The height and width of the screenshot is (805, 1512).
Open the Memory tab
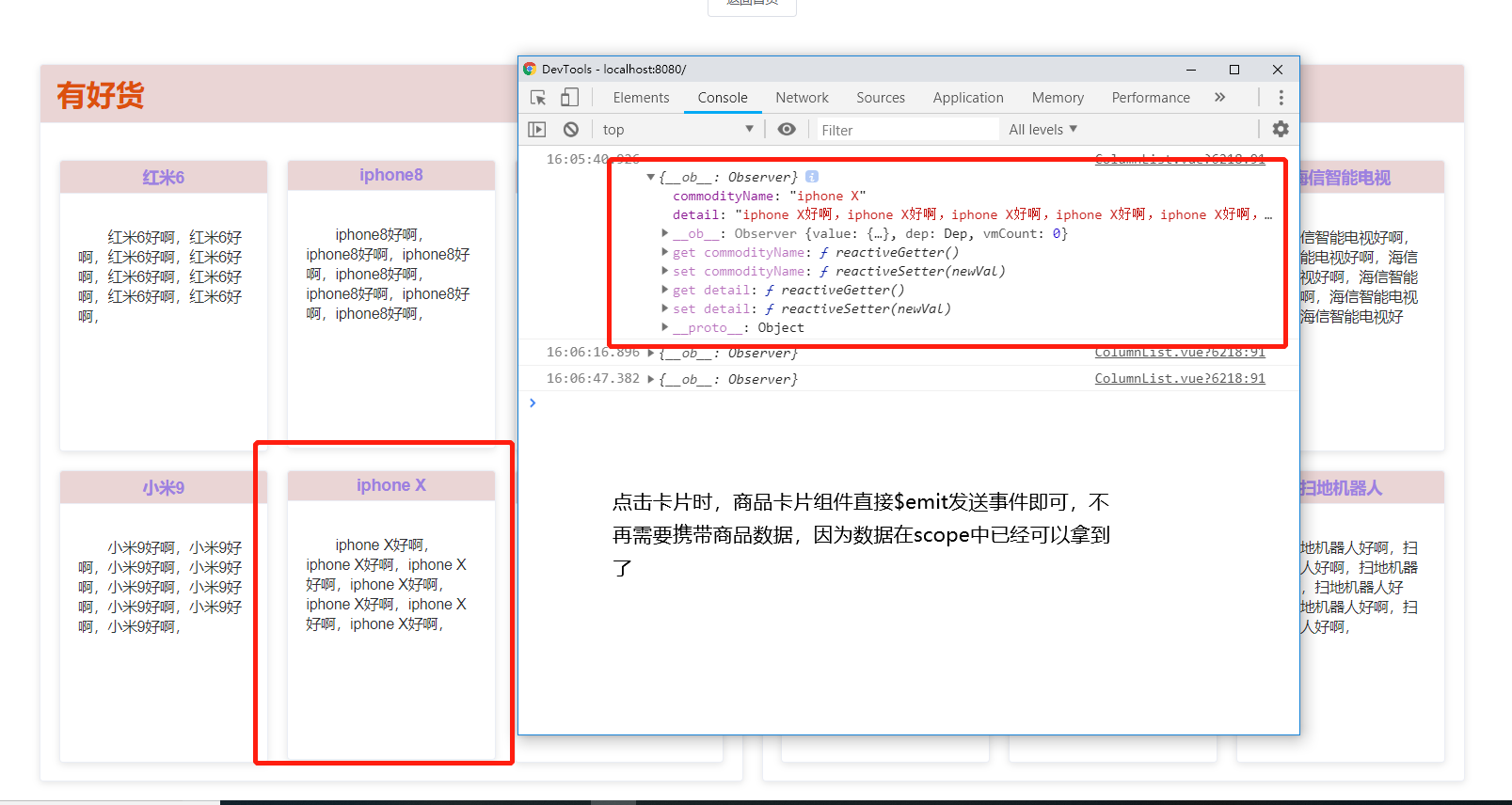(1058, 98)
